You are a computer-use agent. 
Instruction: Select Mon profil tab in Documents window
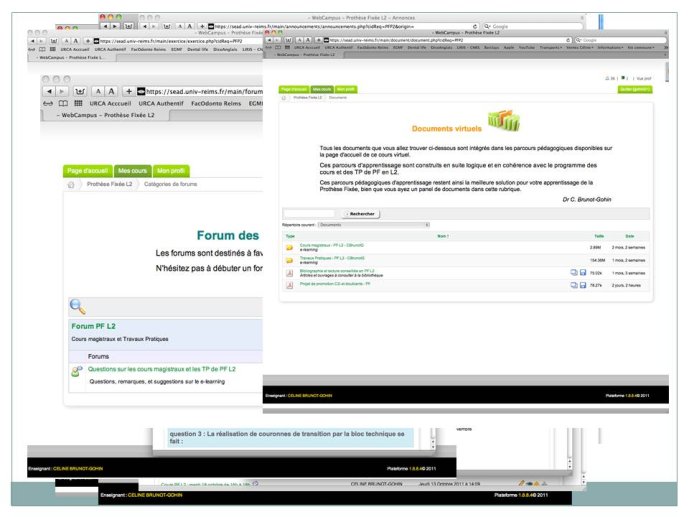point(346,90)
